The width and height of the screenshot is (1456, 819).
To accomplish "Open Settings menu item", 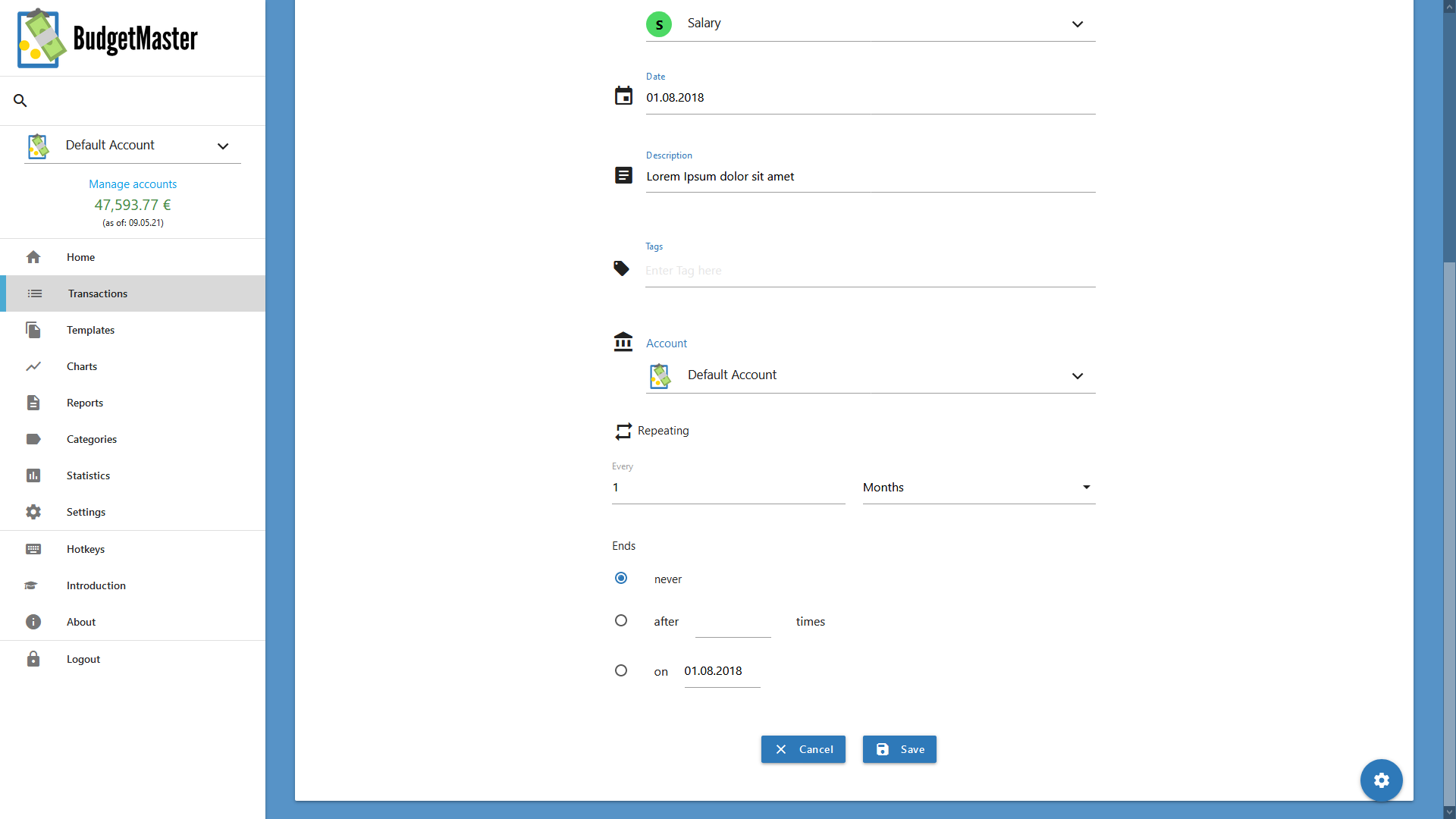I will (x=133, y=512).
